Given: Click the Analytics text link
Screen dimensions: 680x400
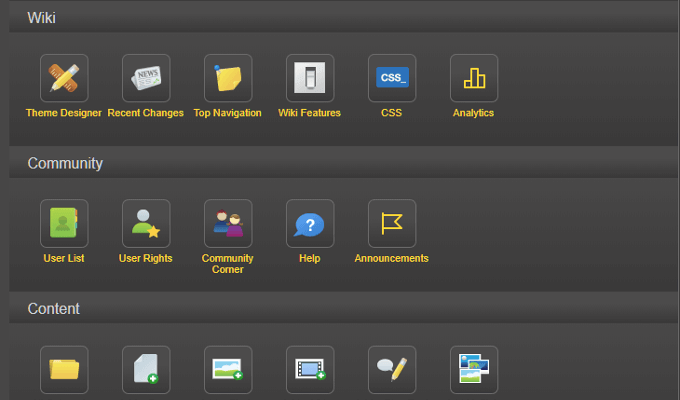Looking at the screenshot, I should tap(474, 113).
